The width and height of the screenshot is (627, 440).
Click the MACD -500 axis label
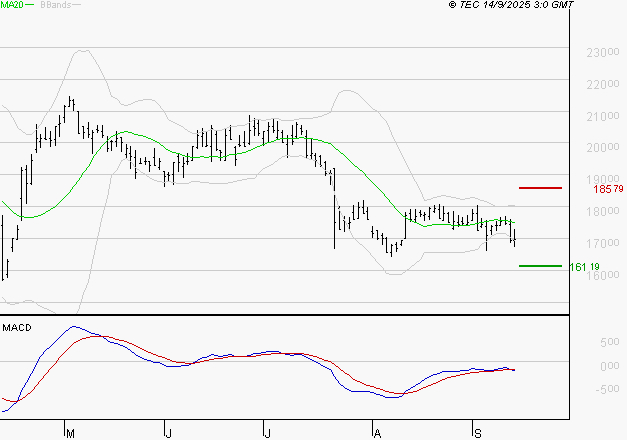click(607, 389)
